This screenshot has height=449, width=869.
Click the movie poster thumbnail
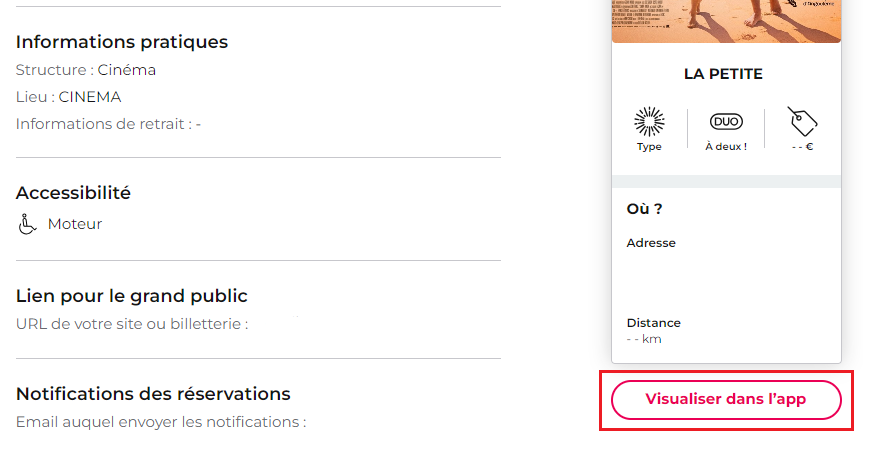pos(726,21)
